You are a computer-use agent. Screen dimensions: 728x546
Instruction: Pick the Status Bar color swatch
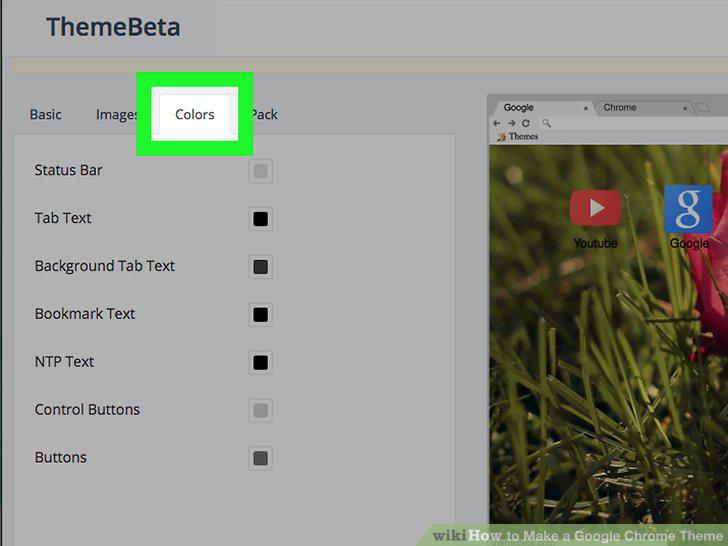tap(260, 171)
